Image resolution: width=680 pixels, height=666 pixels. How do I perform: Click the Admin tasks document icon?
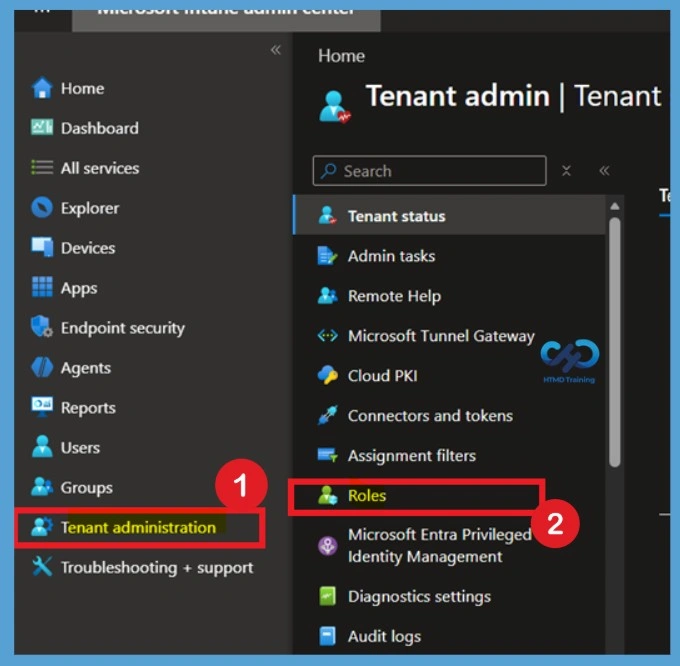pos(327,255)
